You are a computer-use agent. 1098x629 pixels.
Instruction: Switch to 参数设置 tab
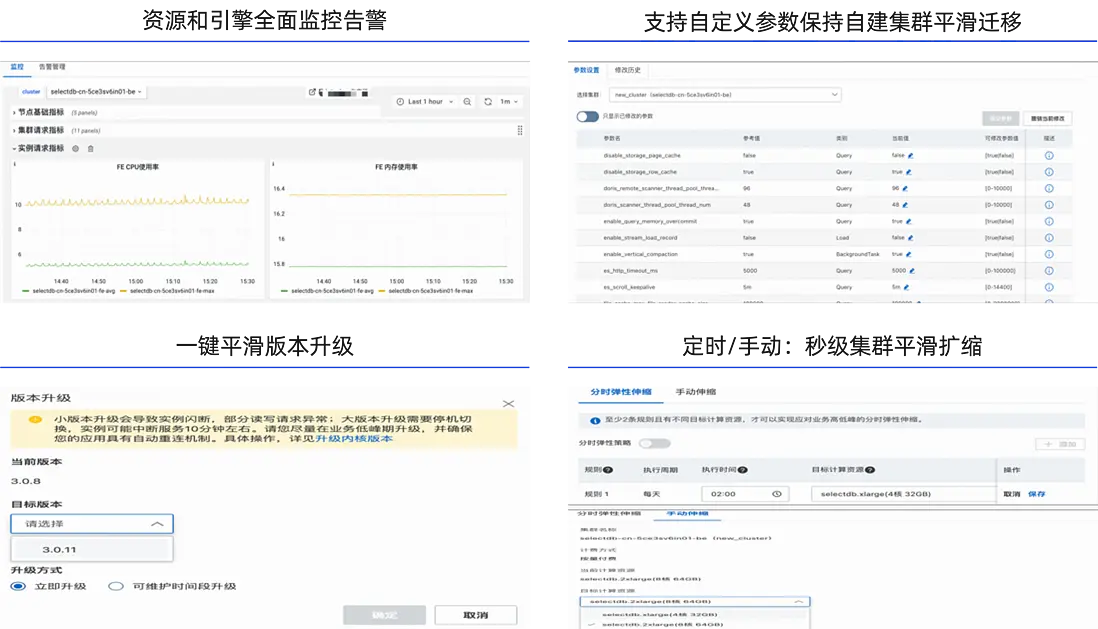(586, 70)
